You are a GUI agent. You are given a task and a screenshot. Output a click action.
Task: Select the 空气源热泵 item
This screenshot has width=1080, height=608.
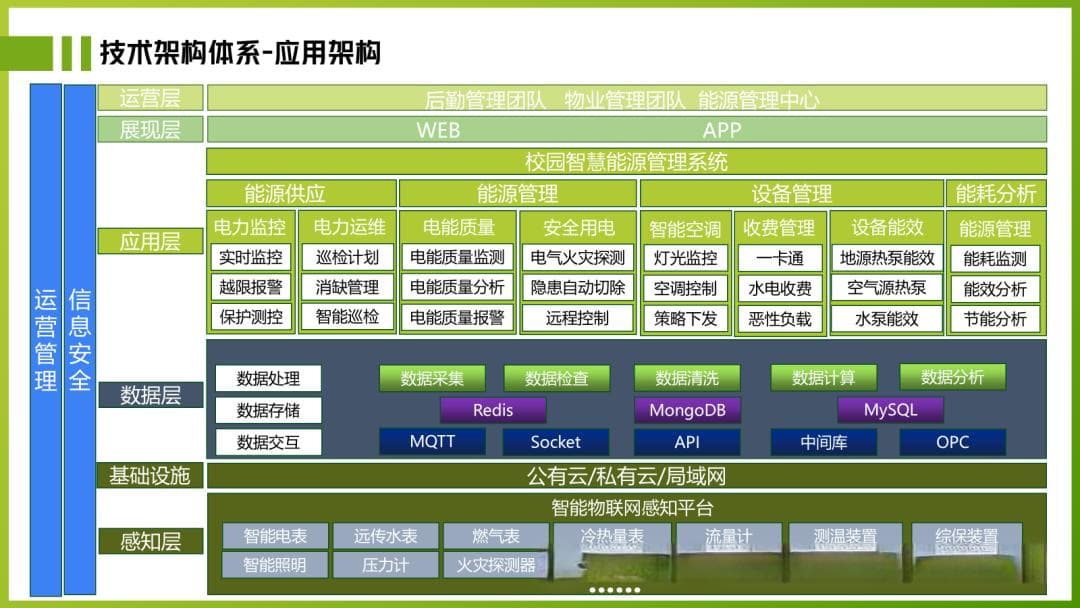click(886, 288)
